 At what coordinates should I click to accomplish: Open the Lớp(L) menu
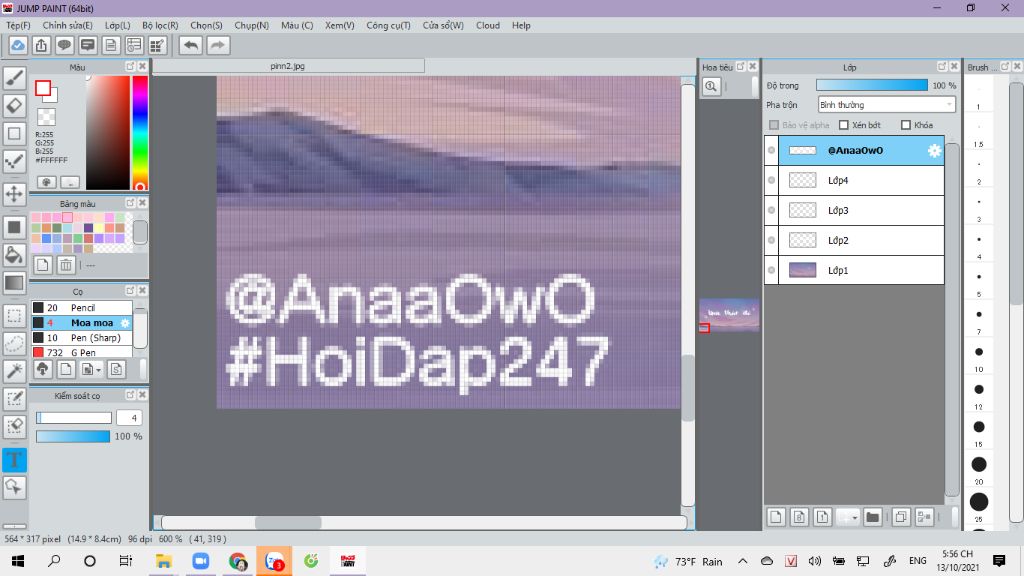(118, 25)
